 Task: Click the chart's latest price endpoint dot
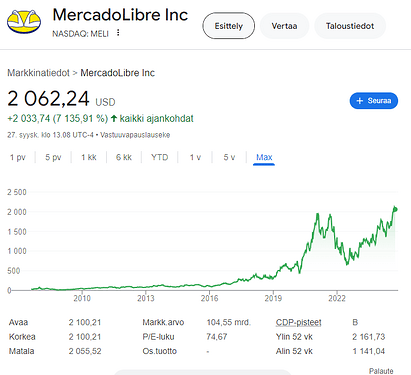pos(396,209)
